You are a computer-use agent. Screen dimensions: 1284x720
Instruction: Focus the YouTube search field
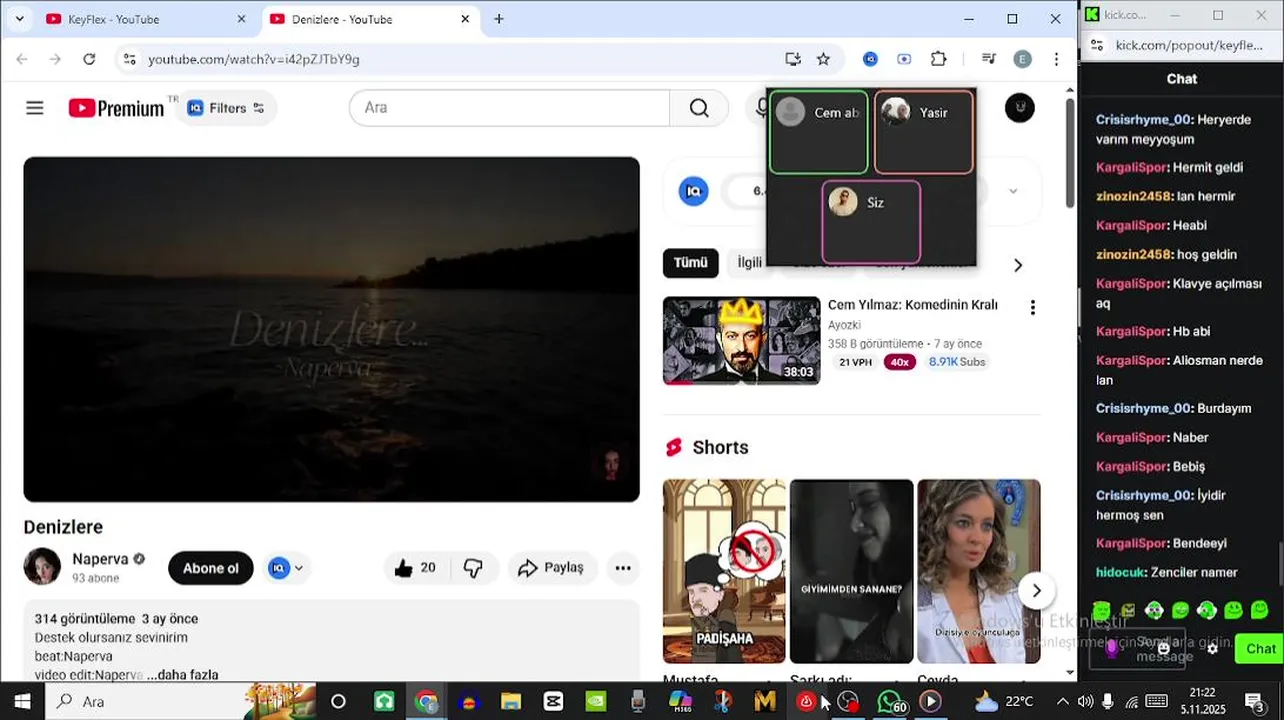pyautogui.click(x=509, y=108)
